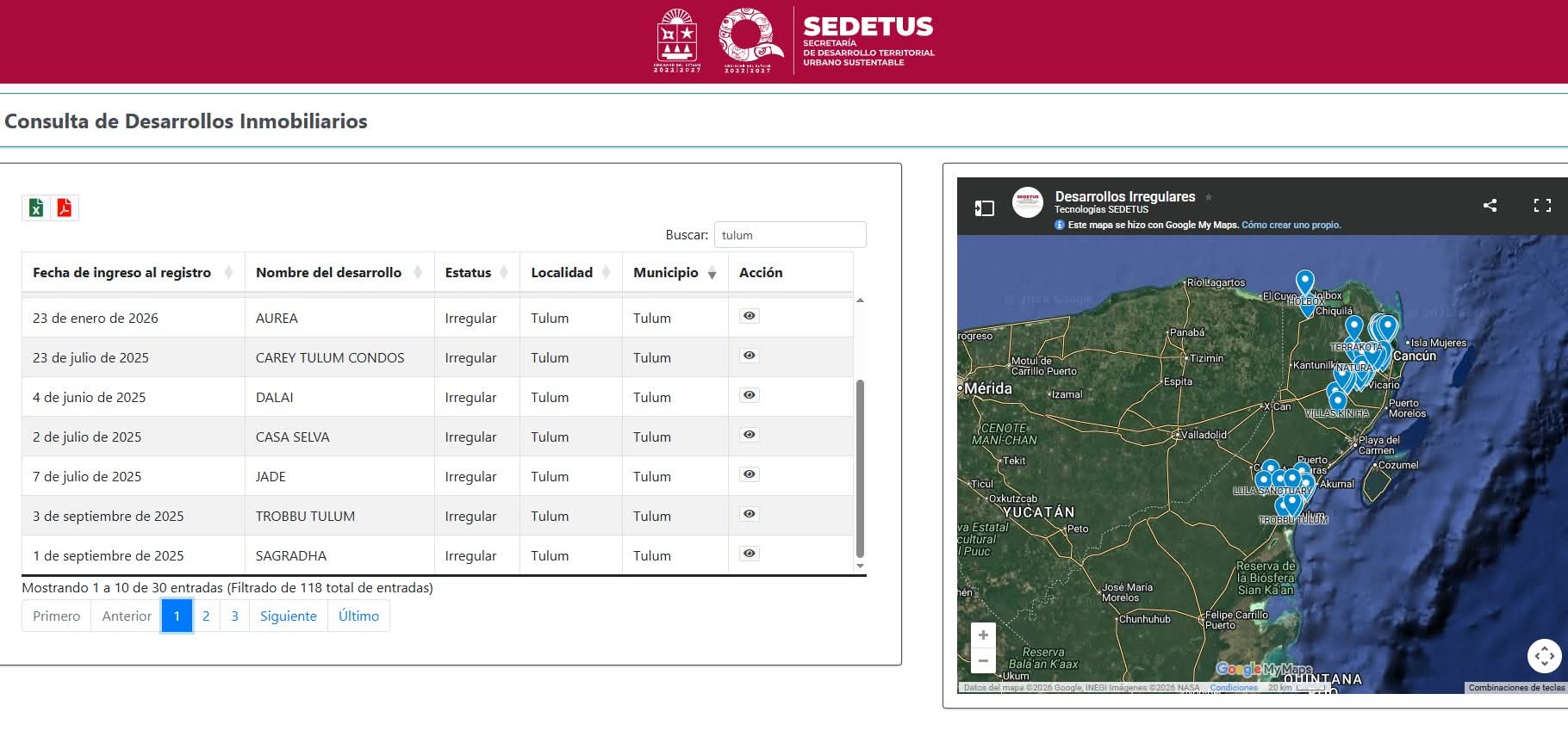Screen dimensions: 1568x737
Task: Export table as PDF document
Action: 64,207
